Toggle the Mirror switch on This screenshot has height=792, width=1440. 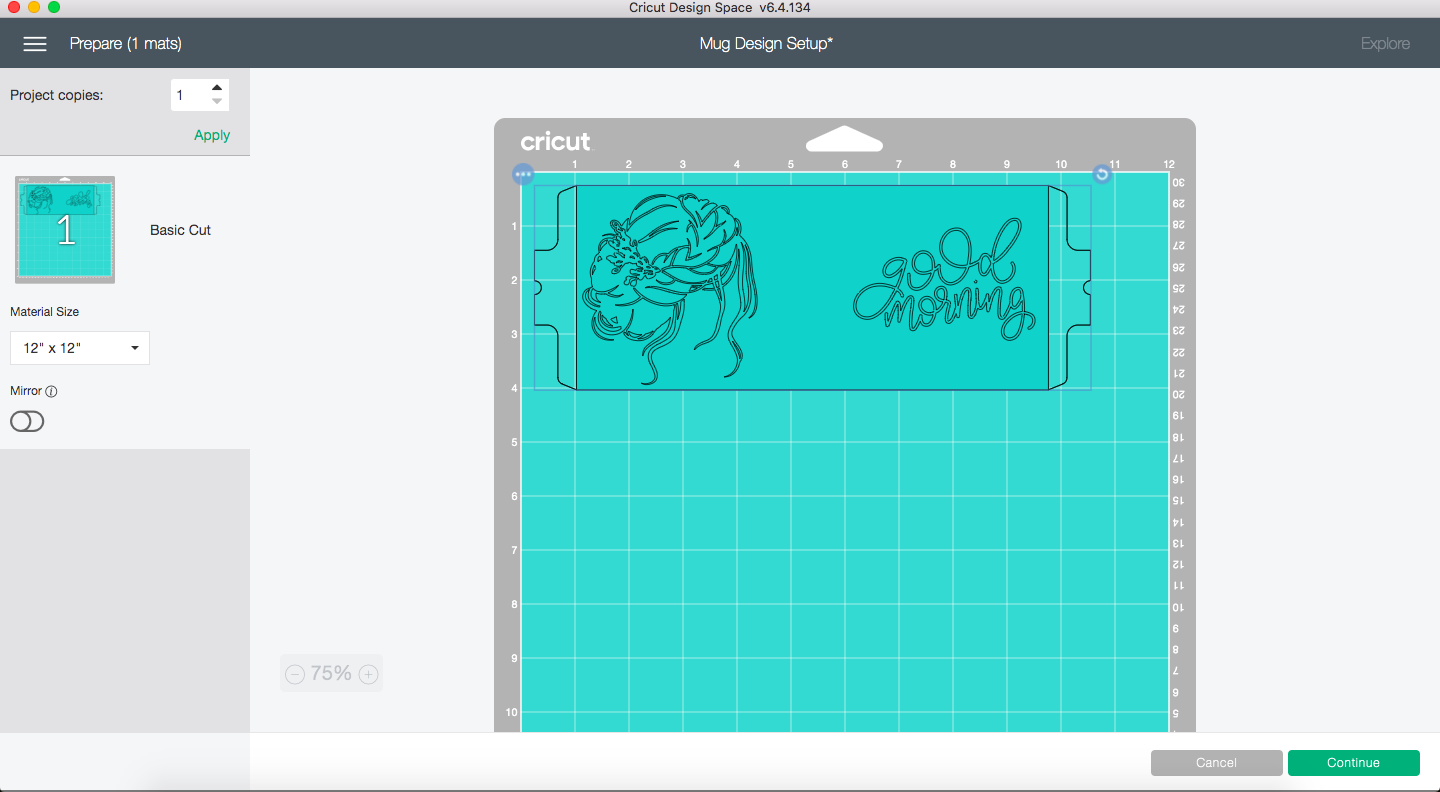tap(27, 422)
